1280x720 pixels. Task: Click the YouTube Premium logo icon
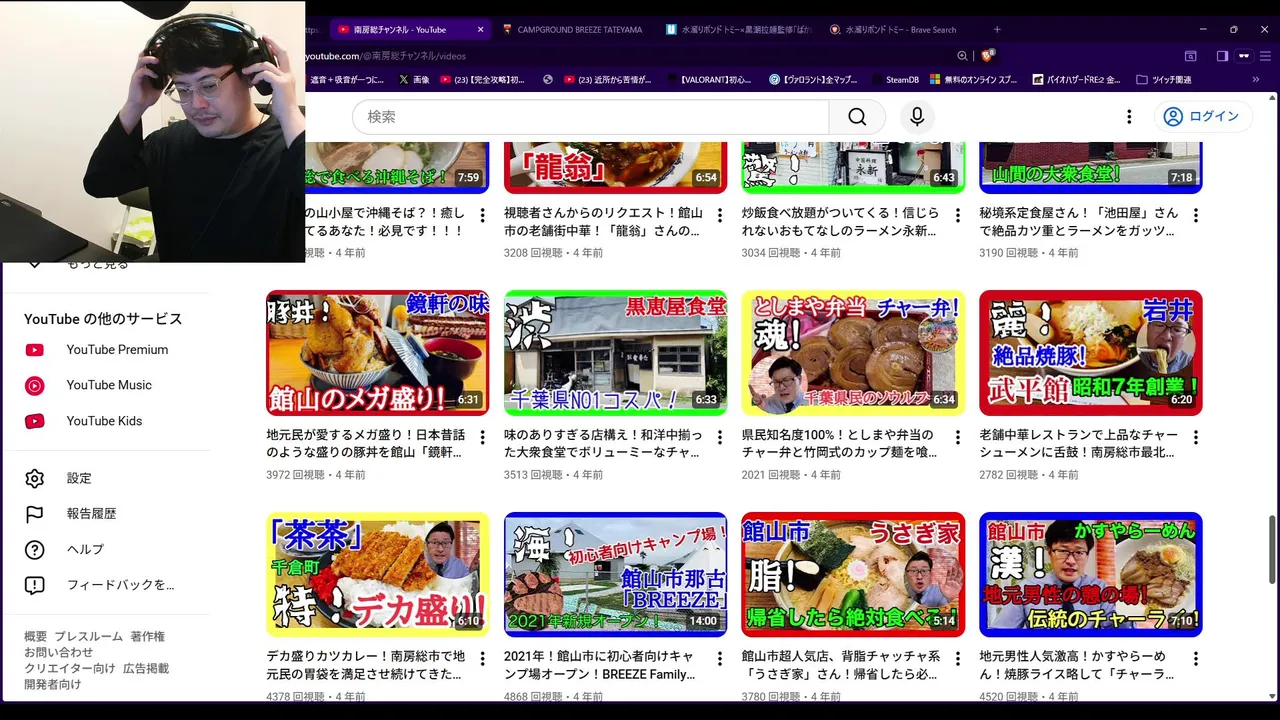click(x=35, y=350)
